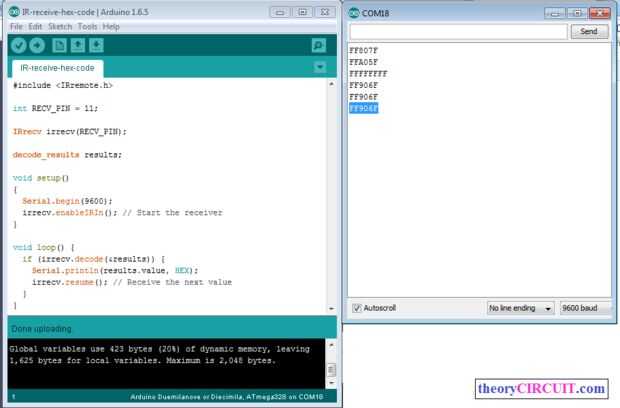The height and width of the screenshot is (408, 620).
Task: Close the COM18 serial monitor window
Action: 599,13
